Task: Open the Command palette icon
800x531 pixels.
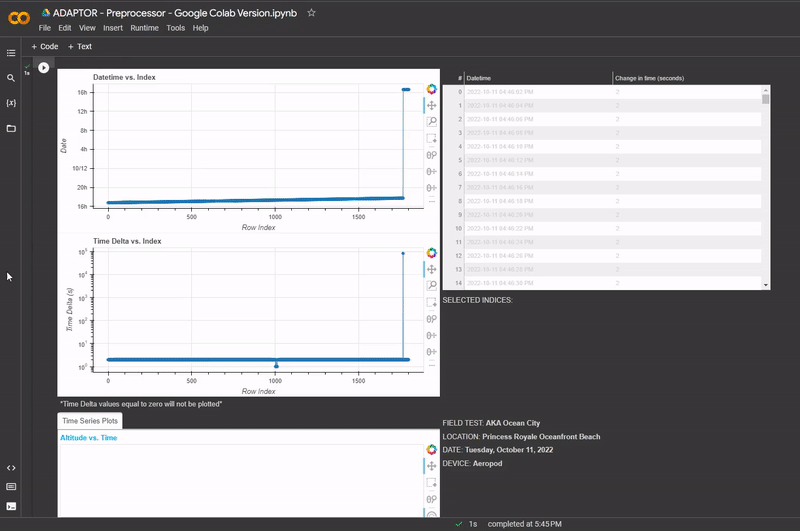Action: (11, 487)
